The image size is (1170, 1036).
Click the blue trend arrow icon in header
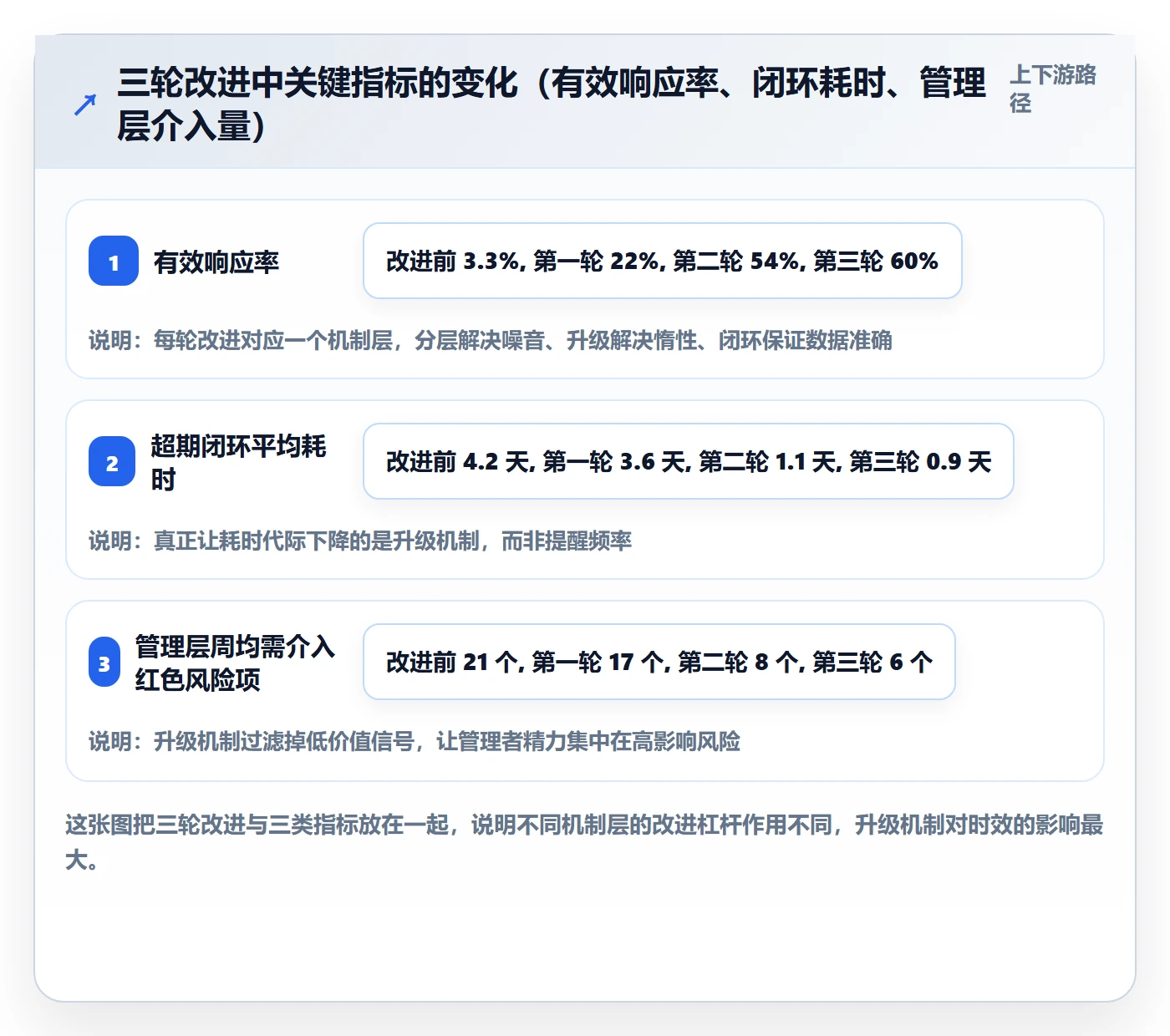pyautogui.click(x=85, y=105)
